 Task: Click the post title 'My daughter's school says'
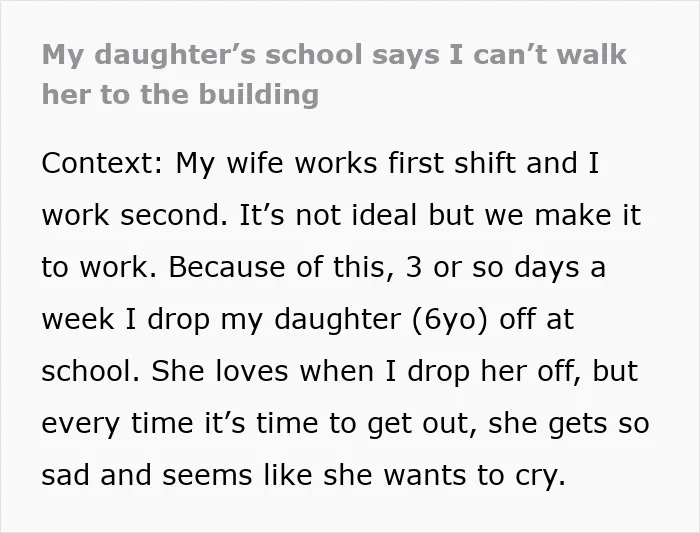point(241,55)
